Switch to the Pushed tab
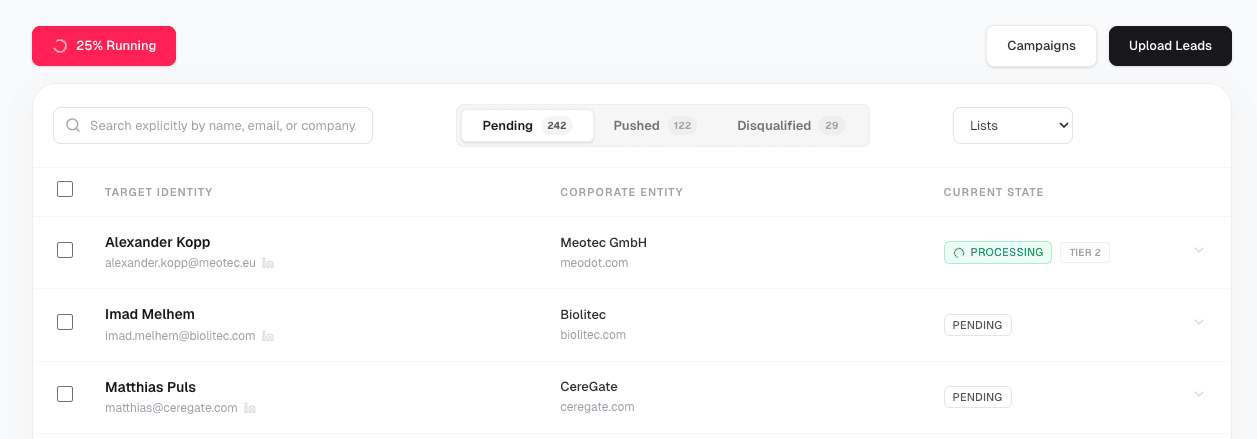This screenshot has width=1257, height=439. [654, 126]
